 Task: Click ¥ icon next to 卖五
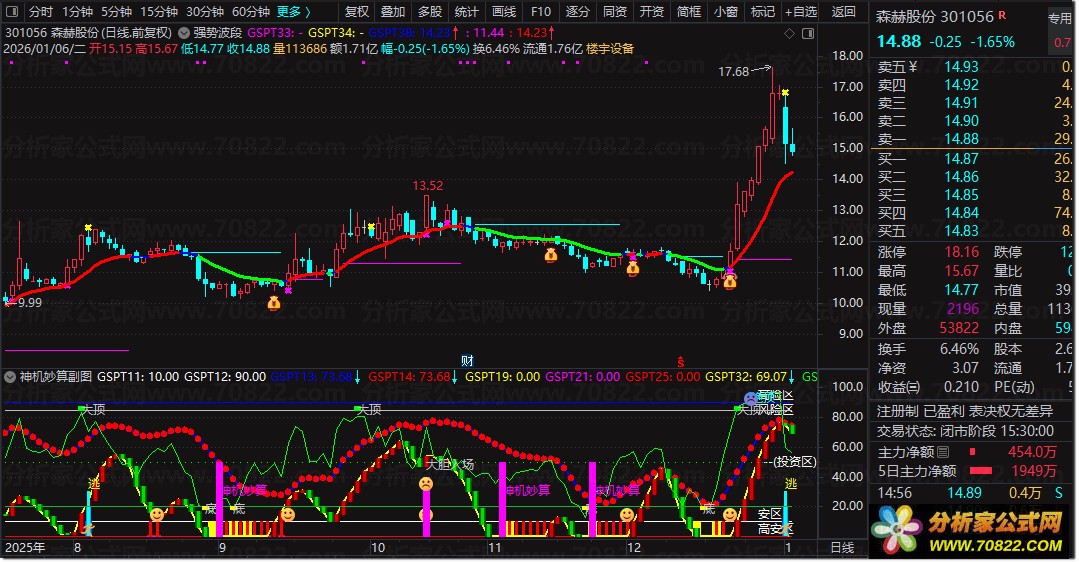click(x=913, y=67)
